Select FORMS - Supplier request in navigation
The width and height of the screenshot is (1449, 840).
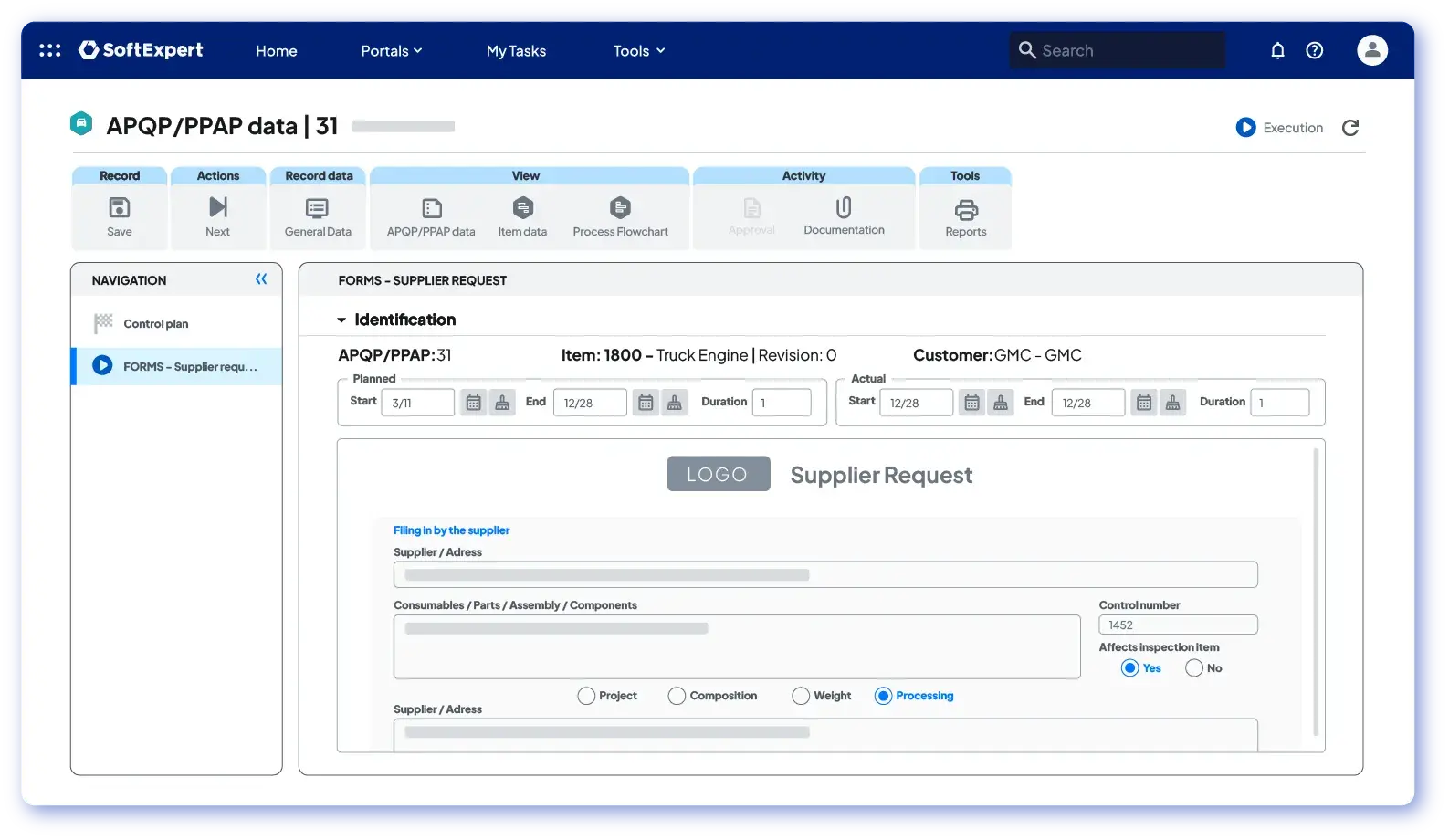[x=176, y=366]
